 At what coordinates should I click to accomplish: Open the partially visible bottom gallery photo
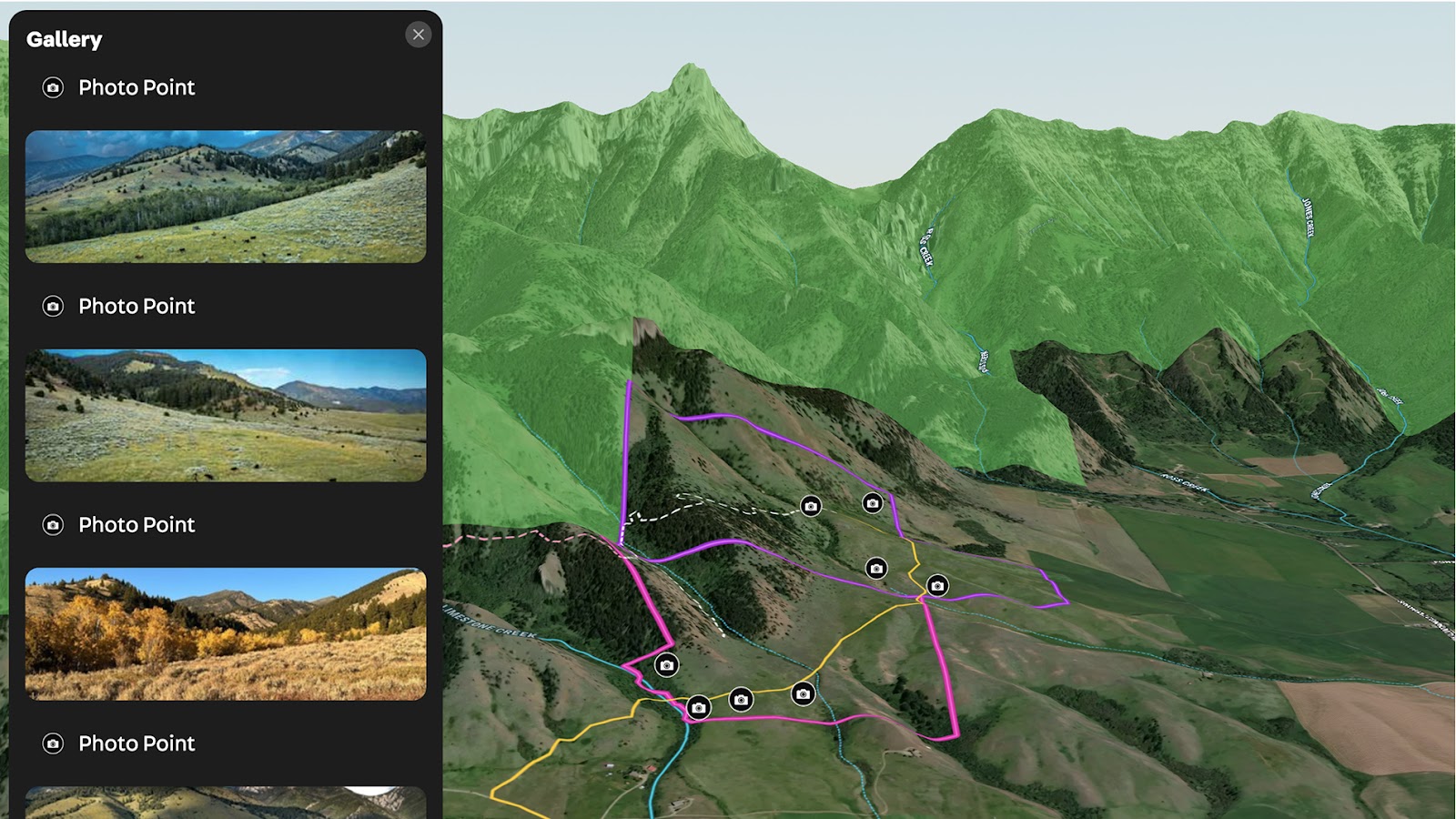(226, 803)
